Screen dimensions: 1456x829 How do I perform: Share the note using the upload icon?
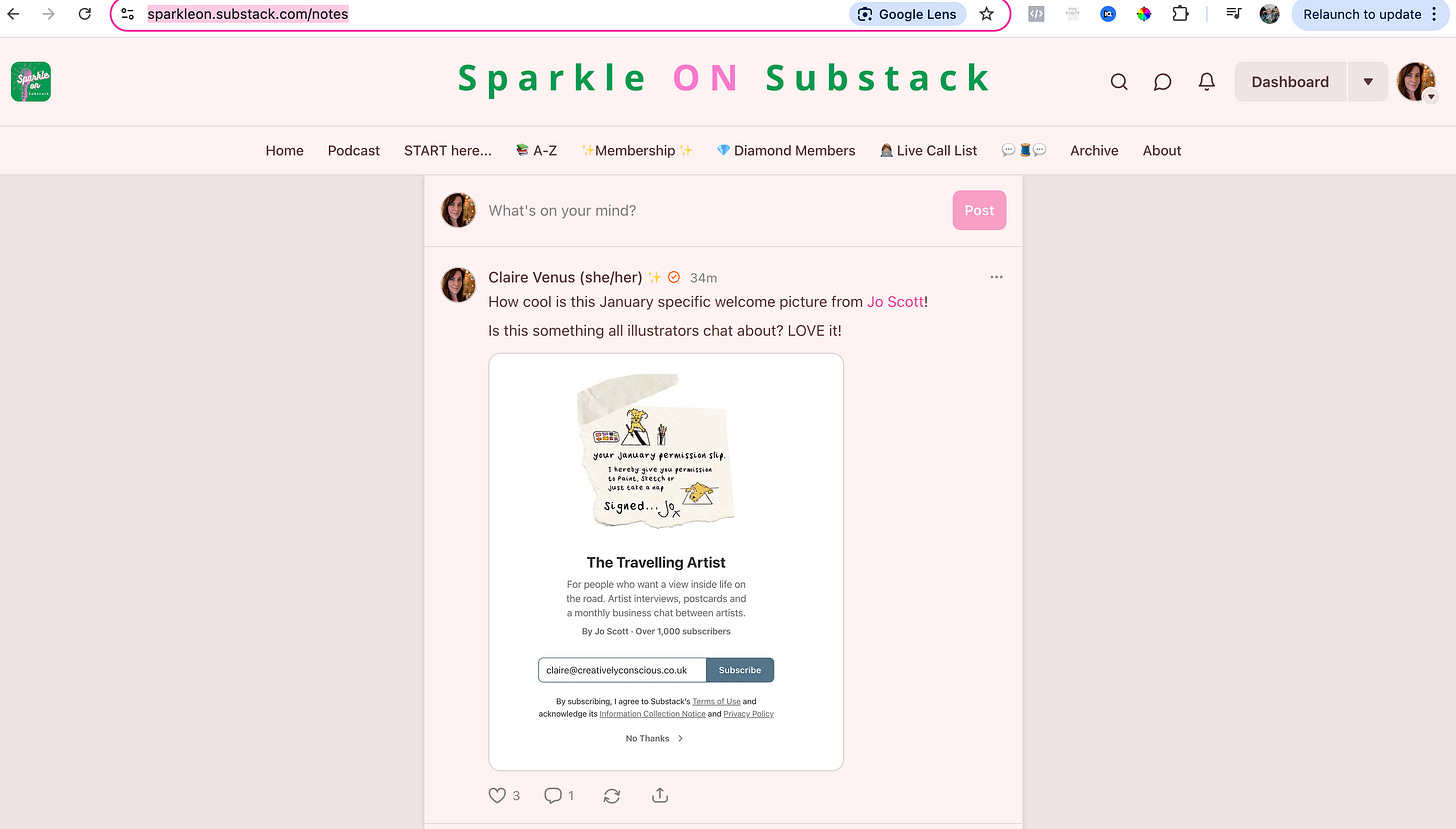660,796
